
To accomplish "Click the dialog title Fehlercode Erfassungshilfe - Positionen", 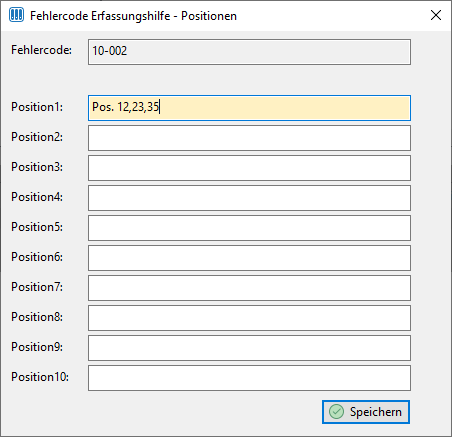I will (133, 16).
